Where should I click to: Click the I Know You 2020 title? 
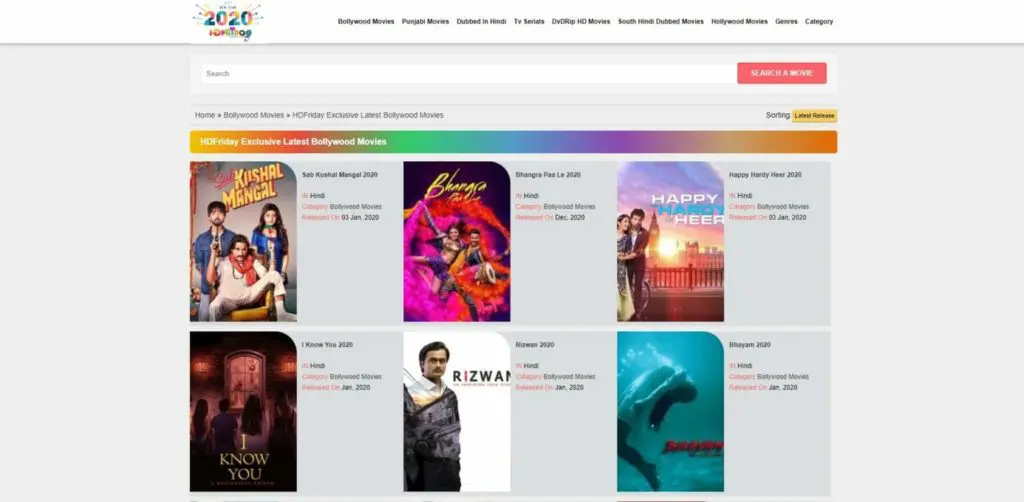click(x=327, y=345)
